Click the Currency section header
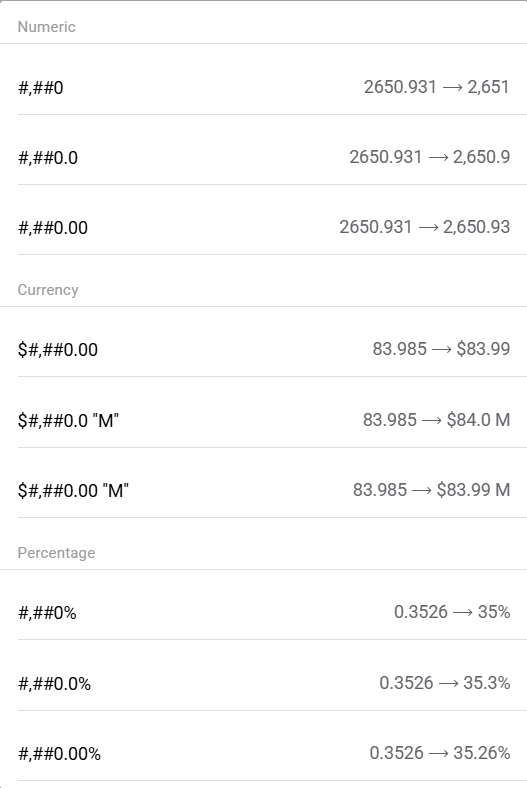 click(48, 290)
